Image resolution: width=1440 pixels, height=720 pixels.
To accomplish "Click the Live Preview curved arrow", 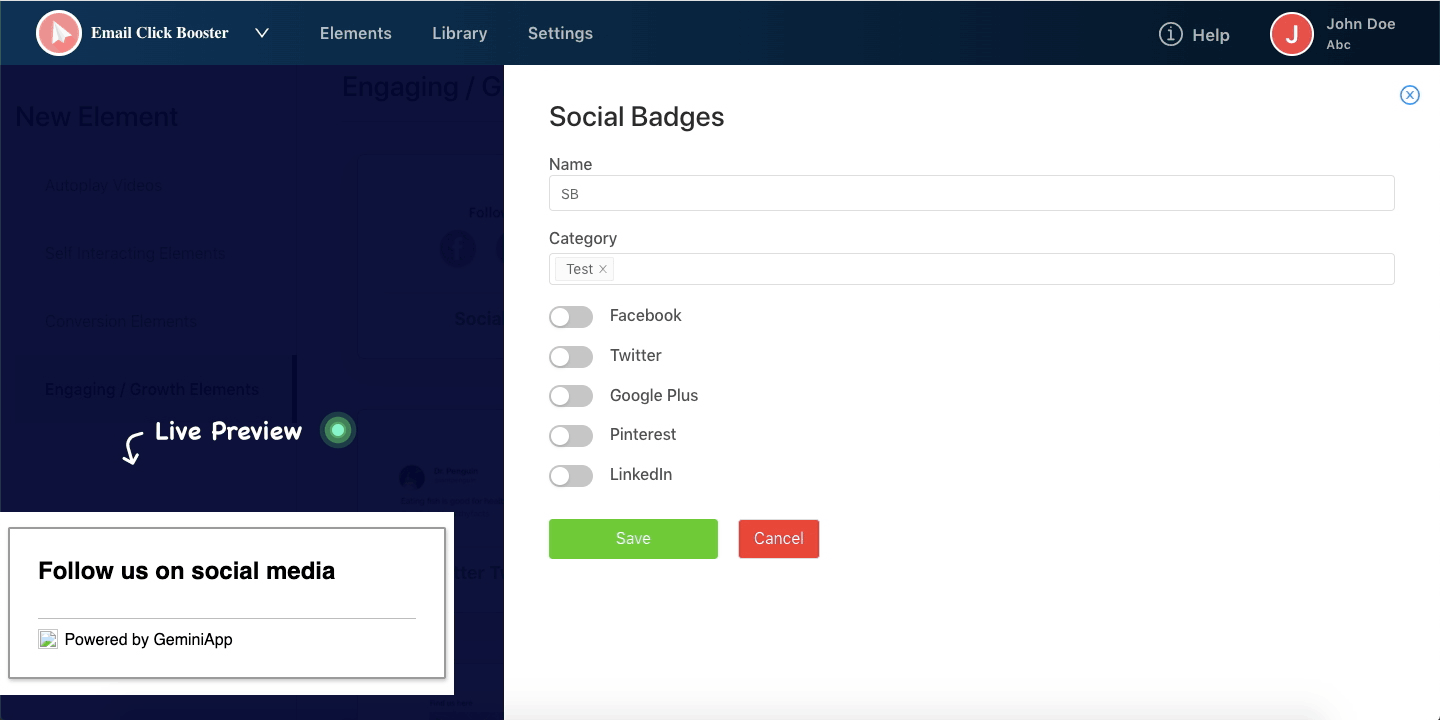I will point(132,448).
